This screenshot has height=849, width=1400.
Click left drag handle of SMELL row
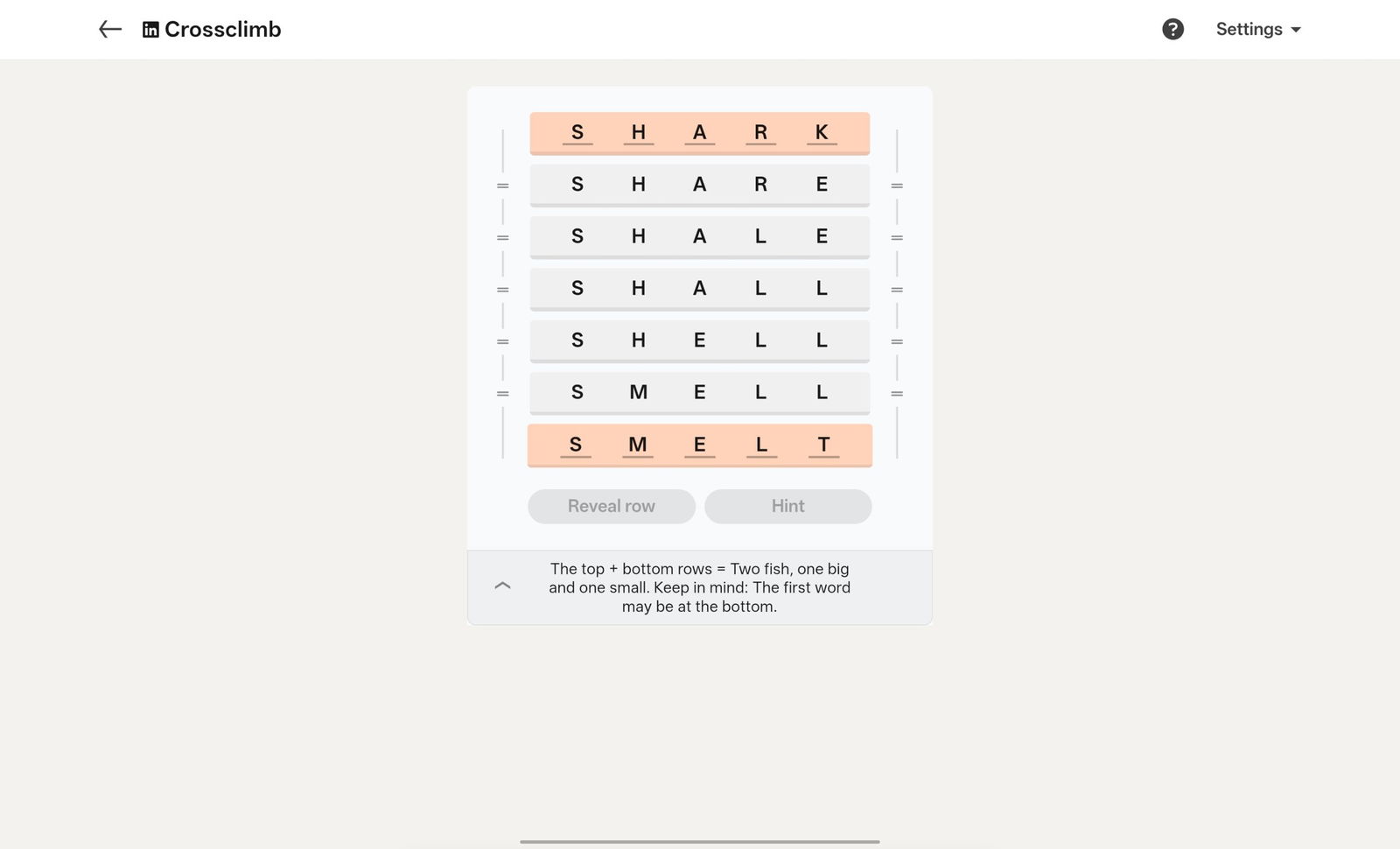pyautogui.click(x=502, y=394)
